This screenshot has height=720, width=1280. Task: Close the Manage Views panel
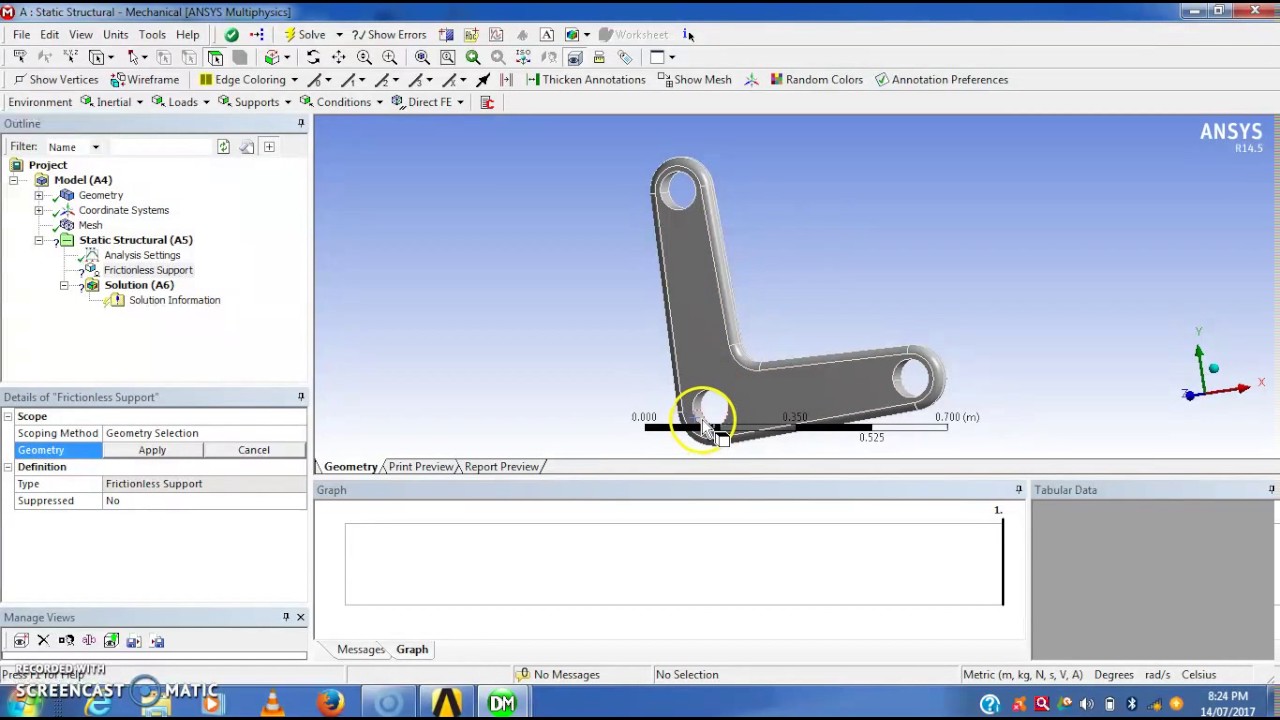pos(300,618)
